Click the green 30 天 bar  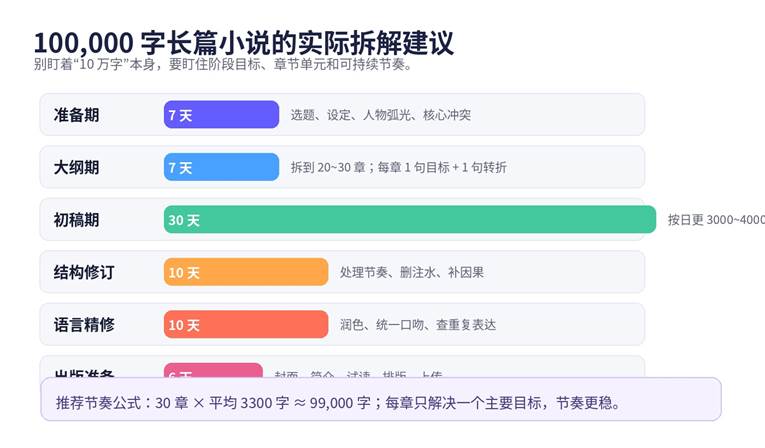(409, 220)
